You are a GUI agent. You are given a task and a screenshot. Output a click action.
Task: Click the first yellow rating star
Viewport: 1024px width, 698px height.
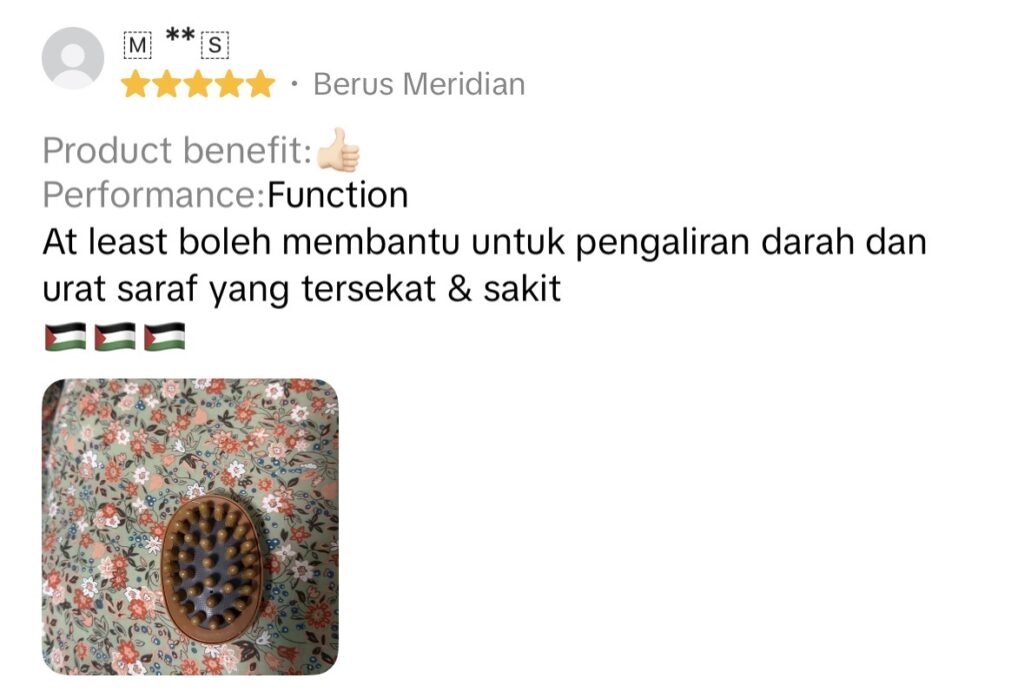(x=135, y=84)
